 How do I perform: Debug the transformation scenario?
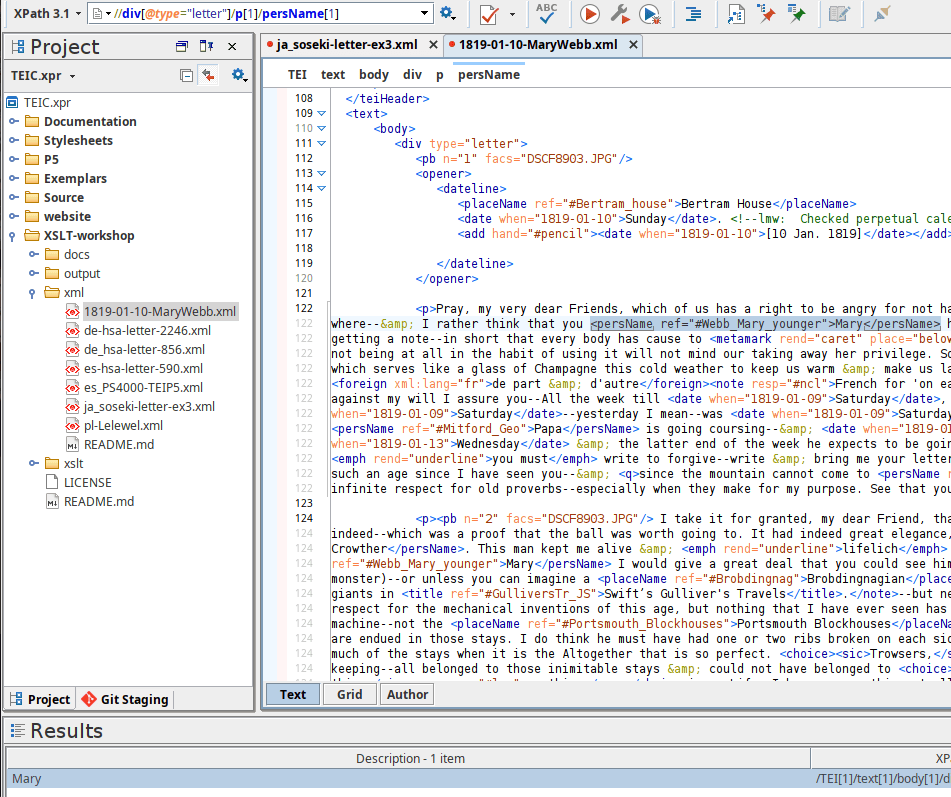point(650,14)
